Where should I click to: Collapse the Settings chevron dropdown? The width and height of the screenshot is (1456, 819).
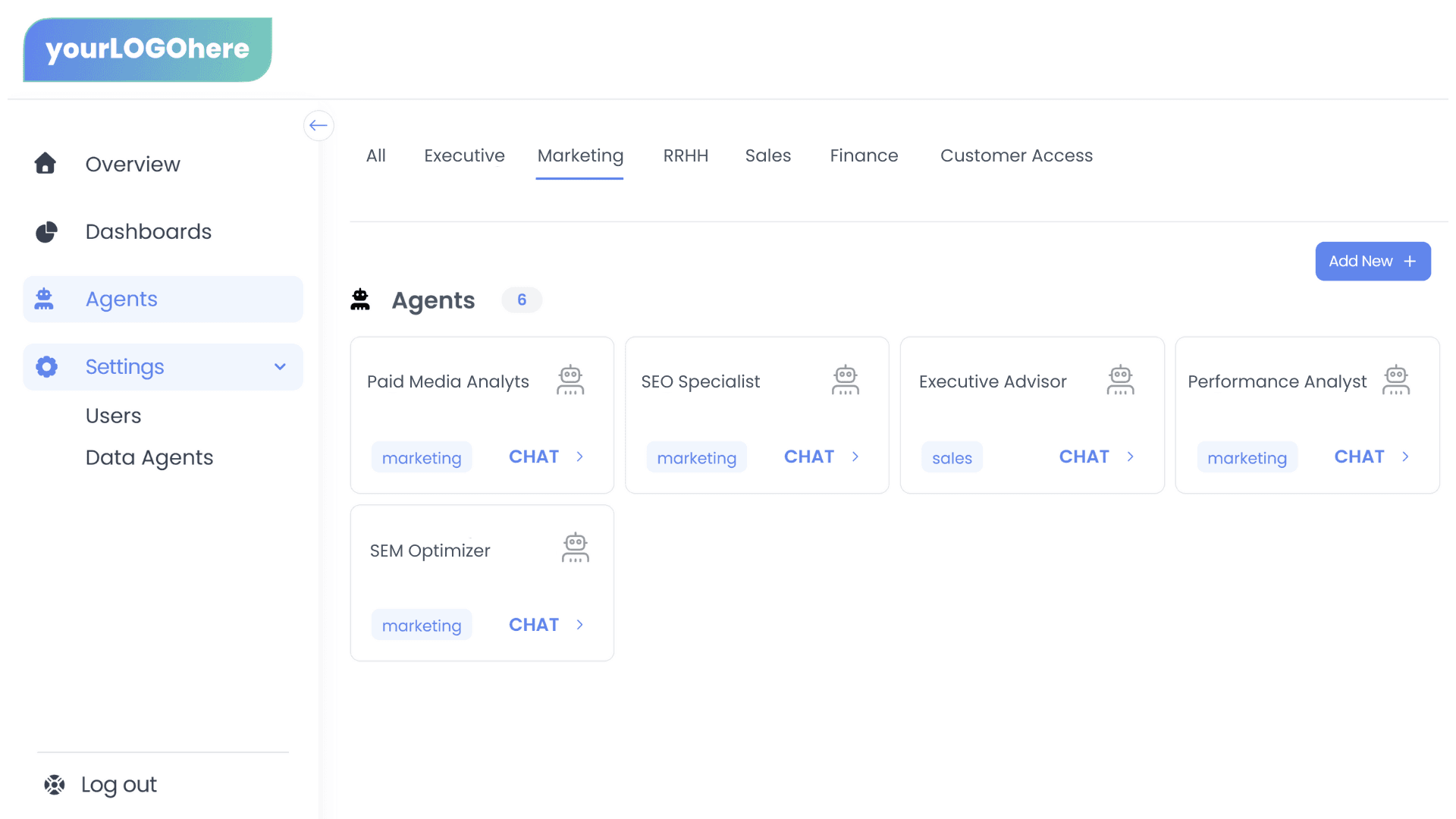(280, 367)
